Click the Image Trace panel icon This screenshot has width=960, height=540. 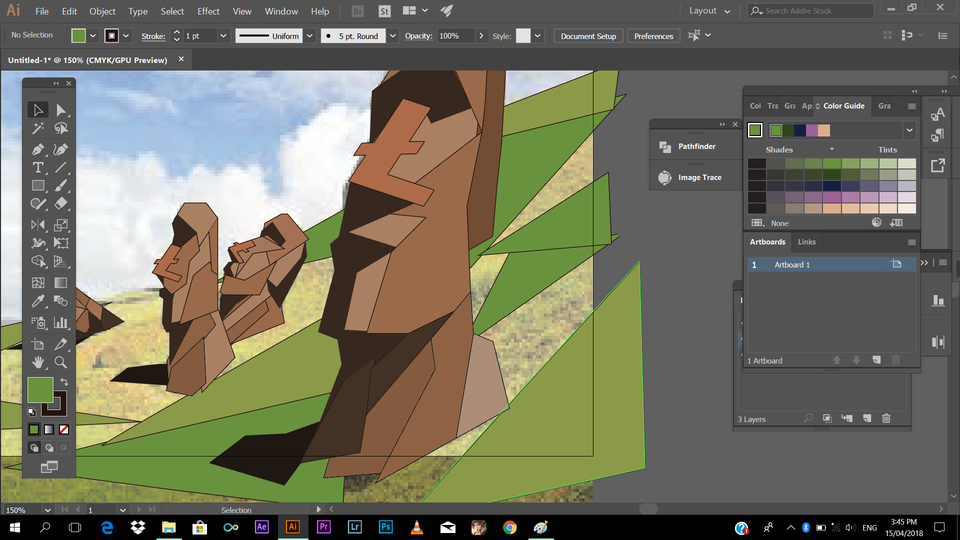point(665,178)
